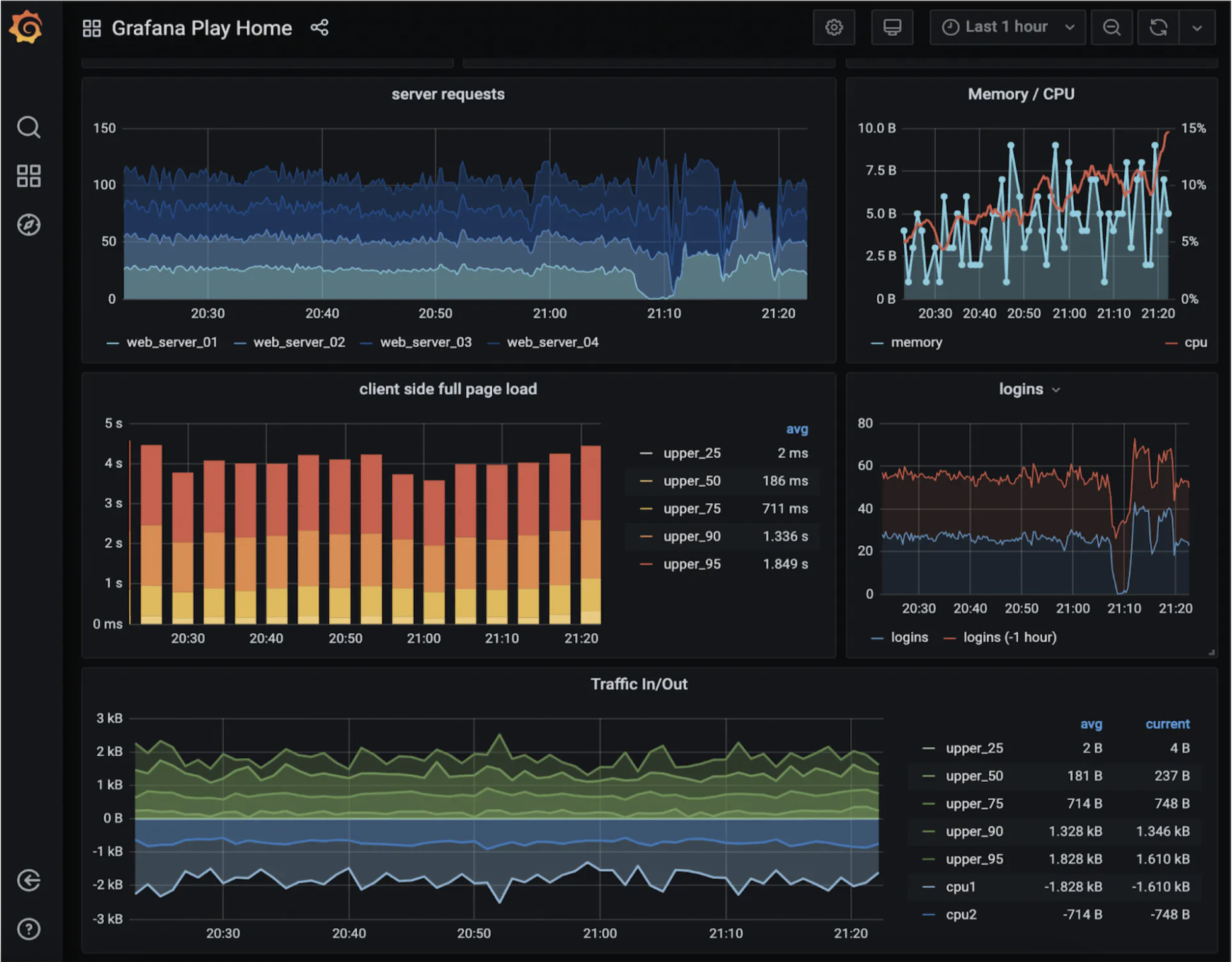This screenshot has height=962, width=1232.
Task: Open the Explore compass icon in sidebar
Action: pos(28,224)
